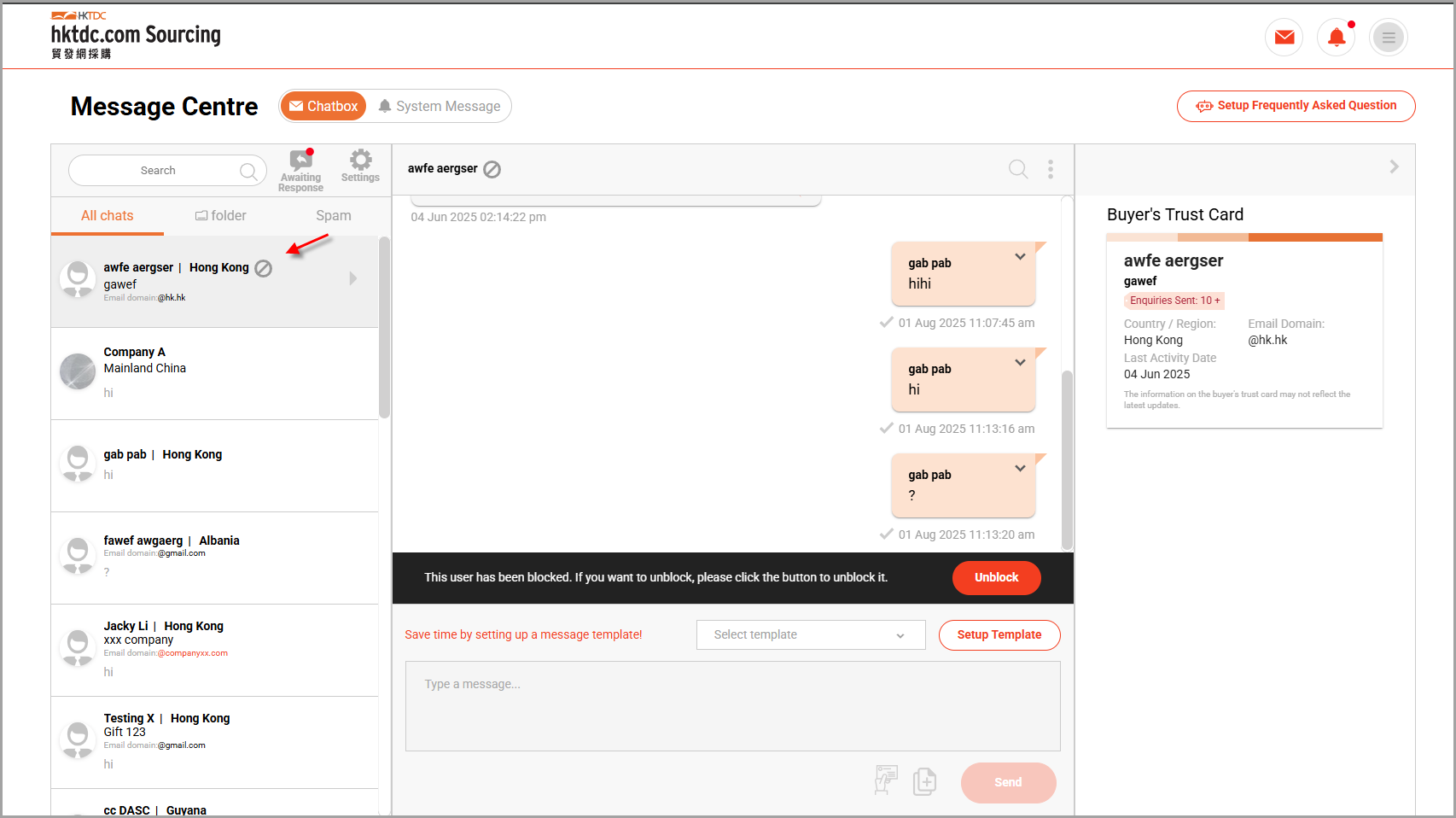This screenshot has height=818, width=1456.
Task: Open the Awaiting Response filter
Action: pyautogui.click(x=300, y=171)
